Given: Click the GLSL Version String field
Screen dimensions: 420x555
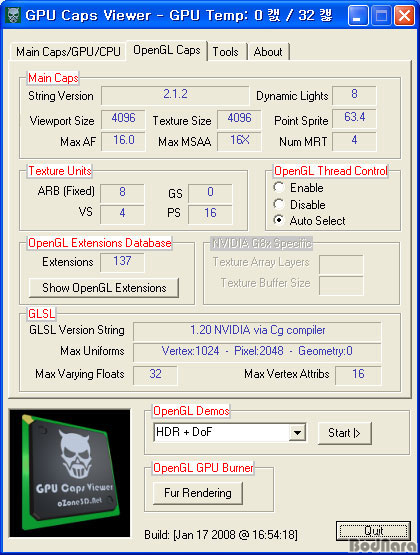Looking at the screenshot, I should pyautogui.click(x=257, y=331).
